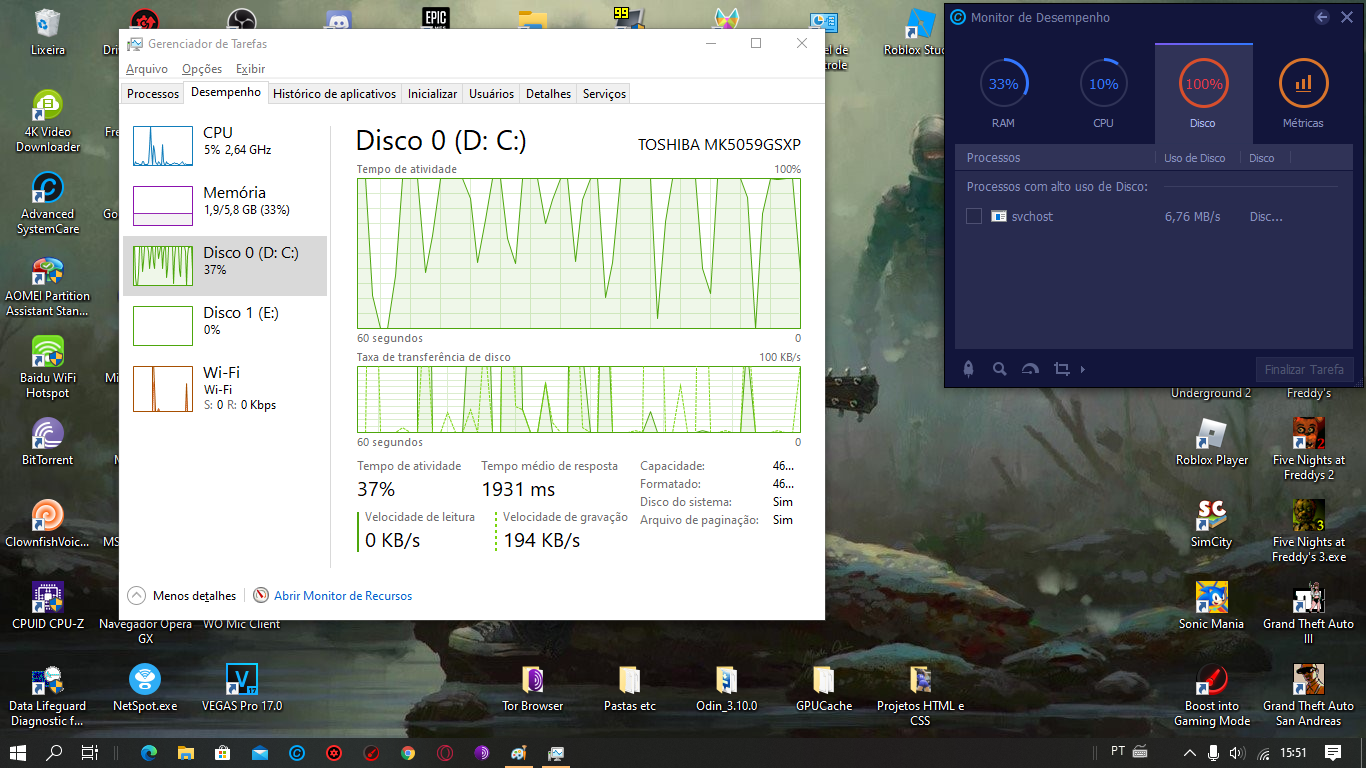1366x768 pixels.
Task: Open Lixeira desktop icon
Action: point(47,30)
